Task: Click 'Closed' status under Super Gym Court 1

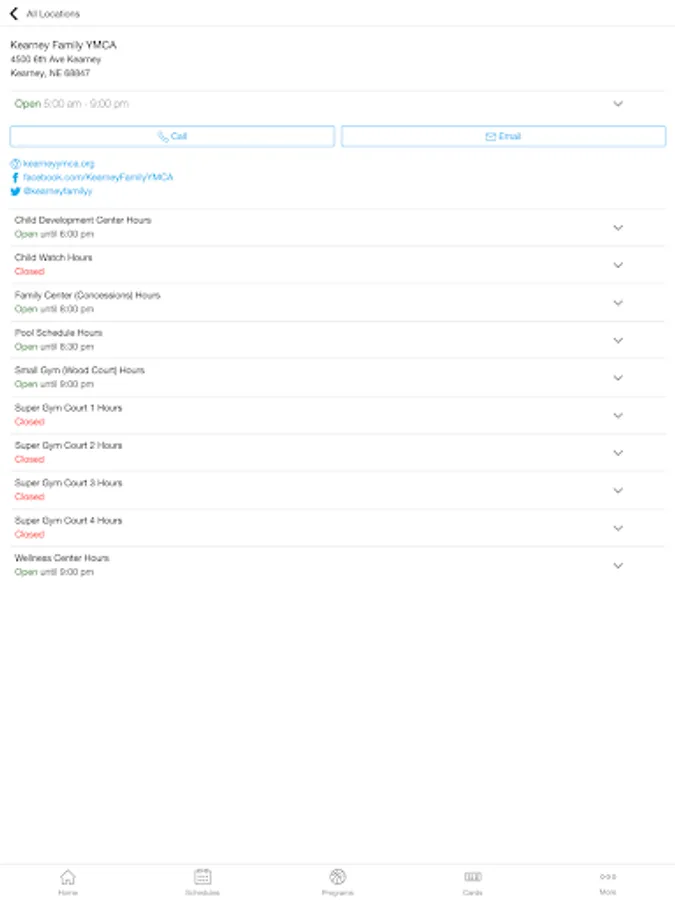Action: point(29,422)
